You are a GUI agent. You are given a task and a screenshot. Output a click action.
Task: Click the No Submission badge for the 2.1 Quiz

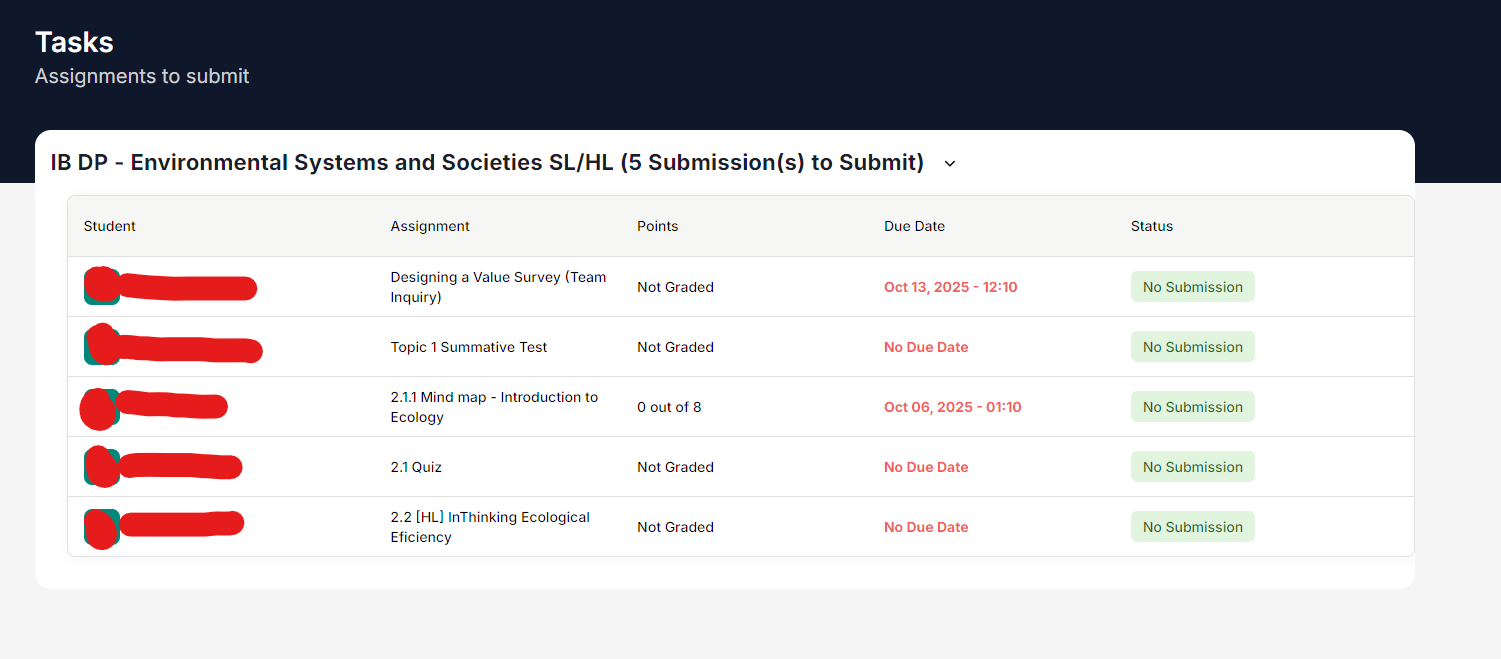1192,467
